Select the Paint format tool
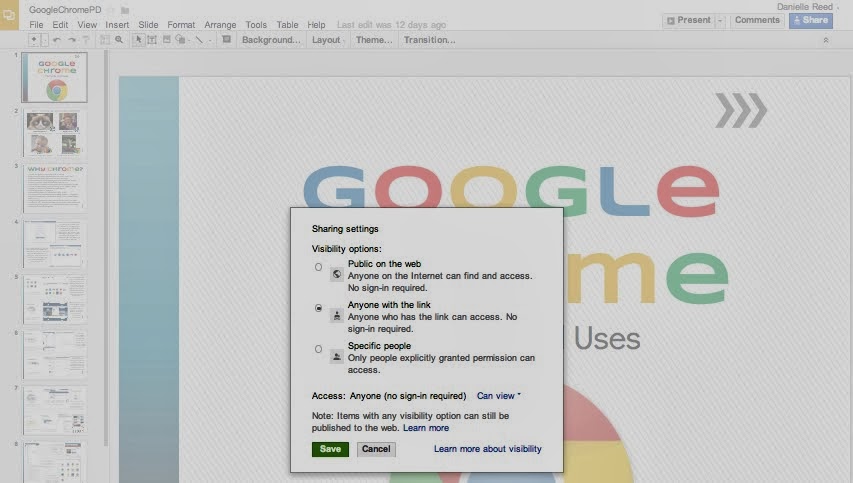Image resolution: width=853 pixels, height=483 pixels. tap(85, 40)
